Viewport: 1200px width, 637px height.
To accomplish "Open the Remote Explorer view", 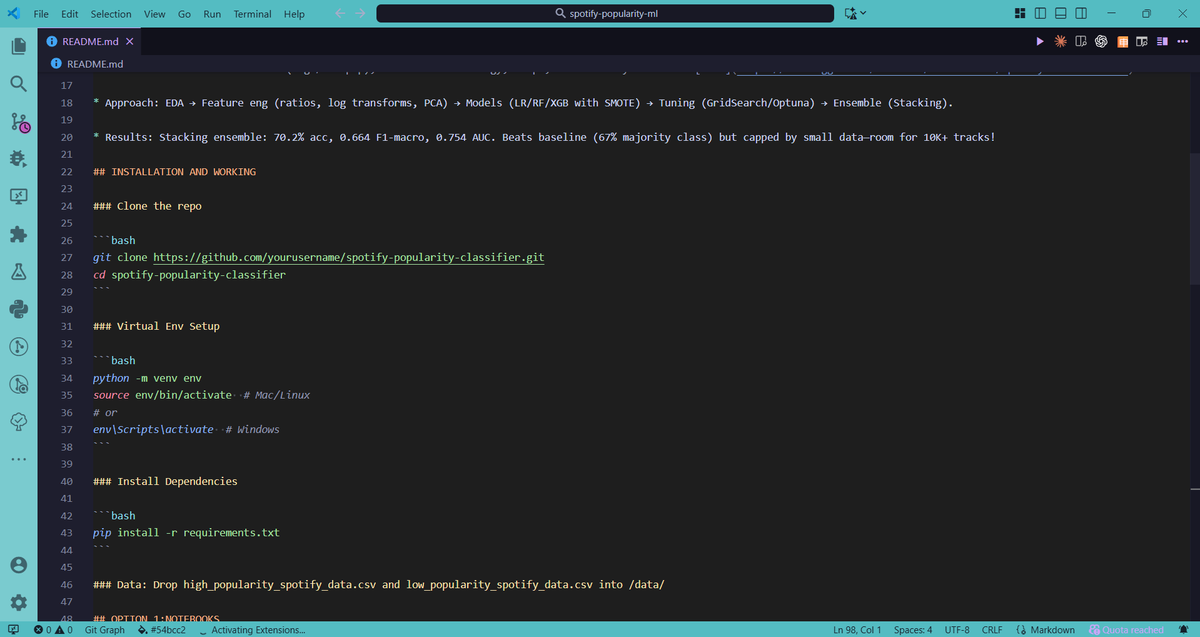I will 18,196.
